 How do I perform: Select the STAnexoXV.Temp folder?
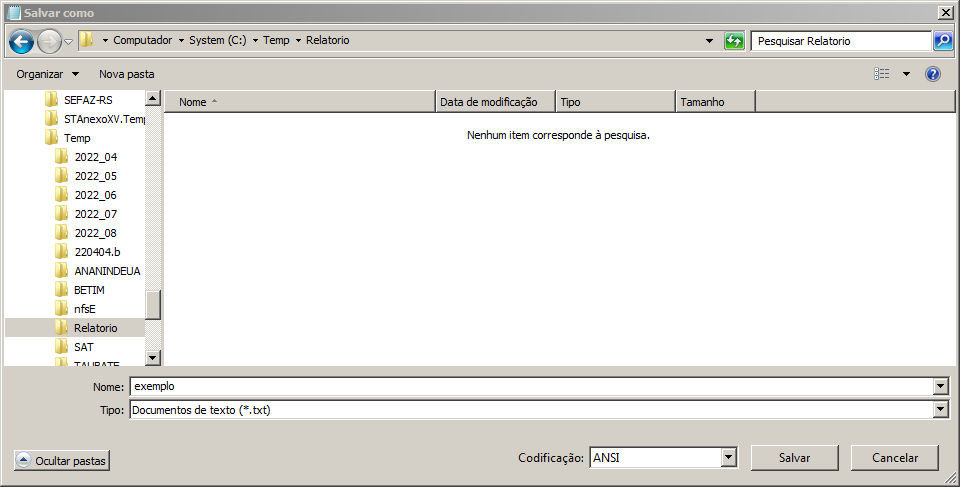pyautogui.click(x=104, y=119)
